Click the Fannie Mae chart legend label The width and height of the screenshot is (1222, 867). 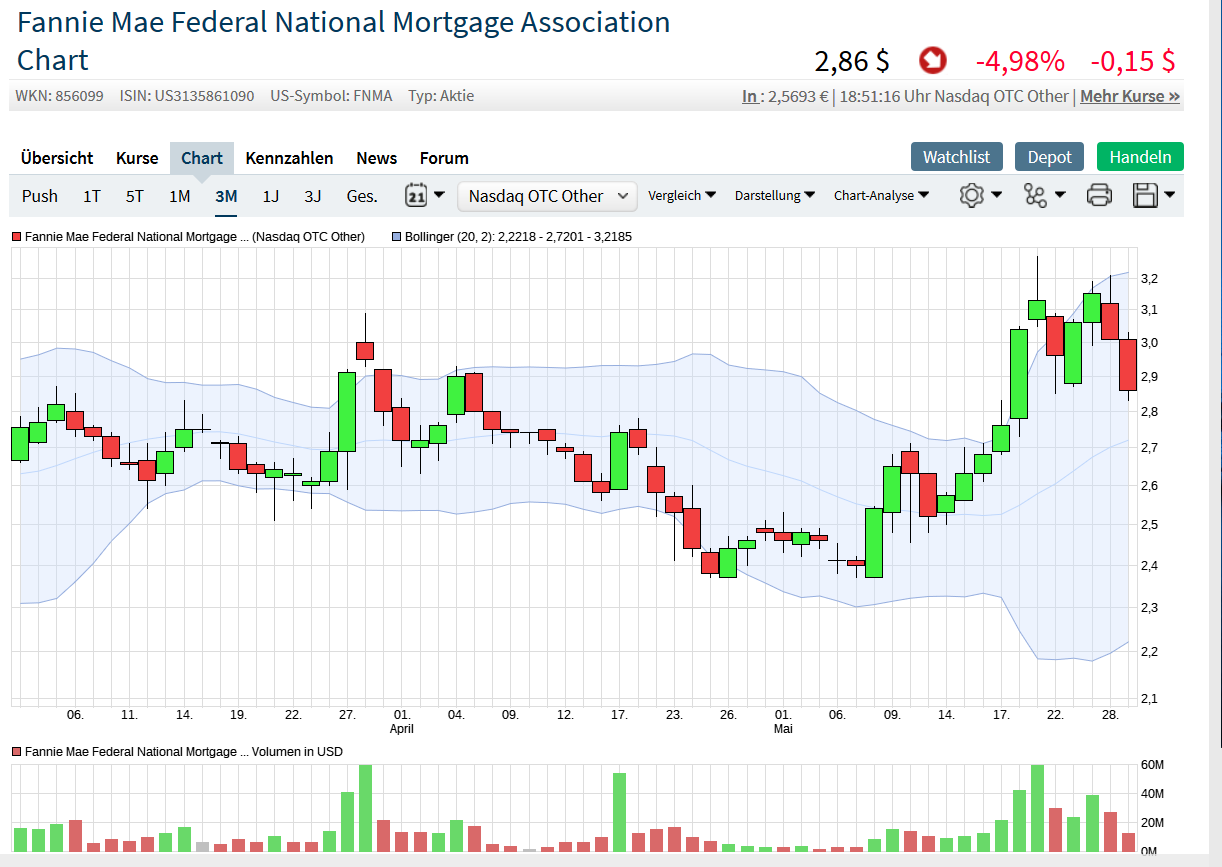click(x=195, y=237)
